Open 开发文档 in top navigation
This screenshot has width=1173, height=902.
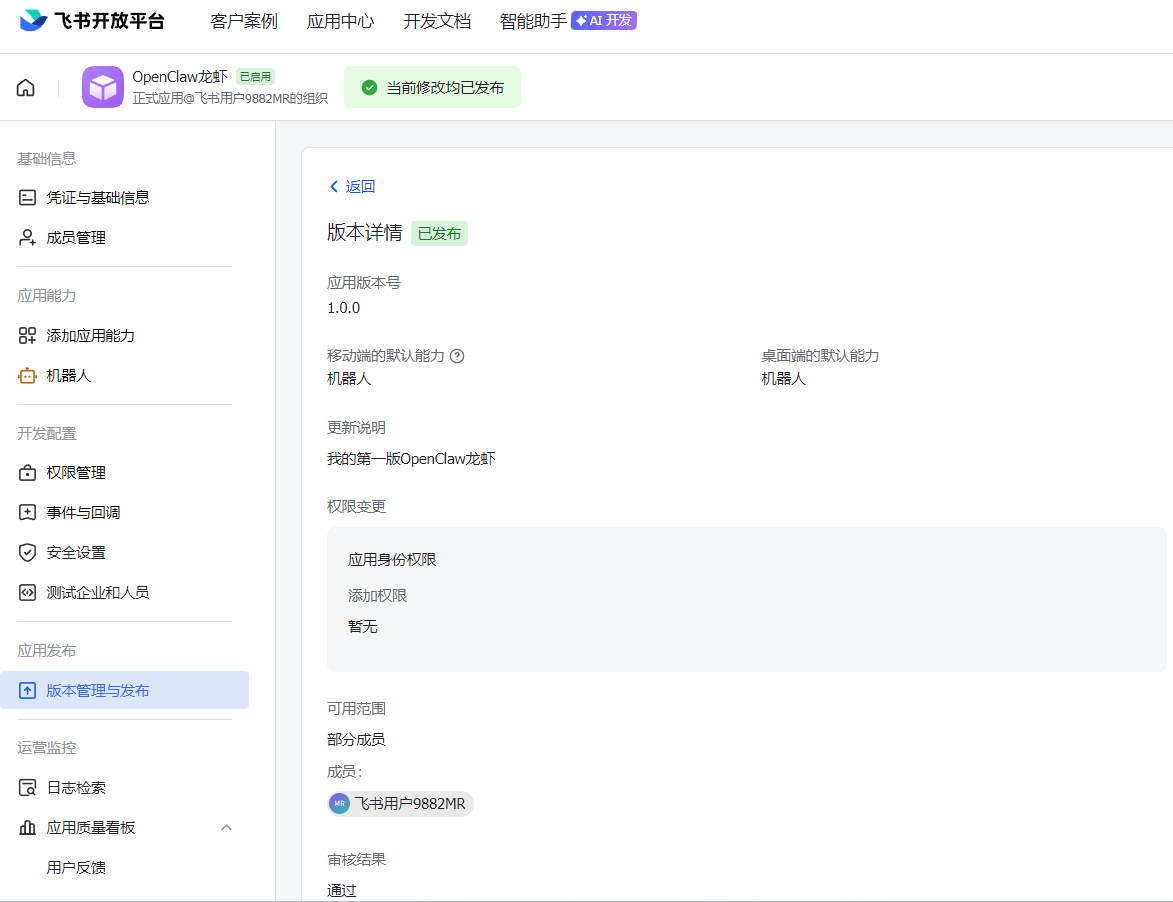tap(436, 21)
